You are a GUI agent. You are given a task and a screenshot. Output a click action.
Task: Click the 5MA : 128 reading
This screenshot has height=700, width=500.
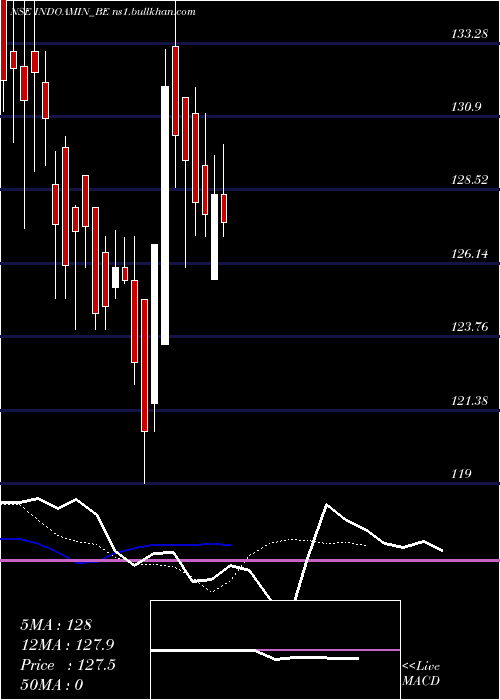(56, 625)
